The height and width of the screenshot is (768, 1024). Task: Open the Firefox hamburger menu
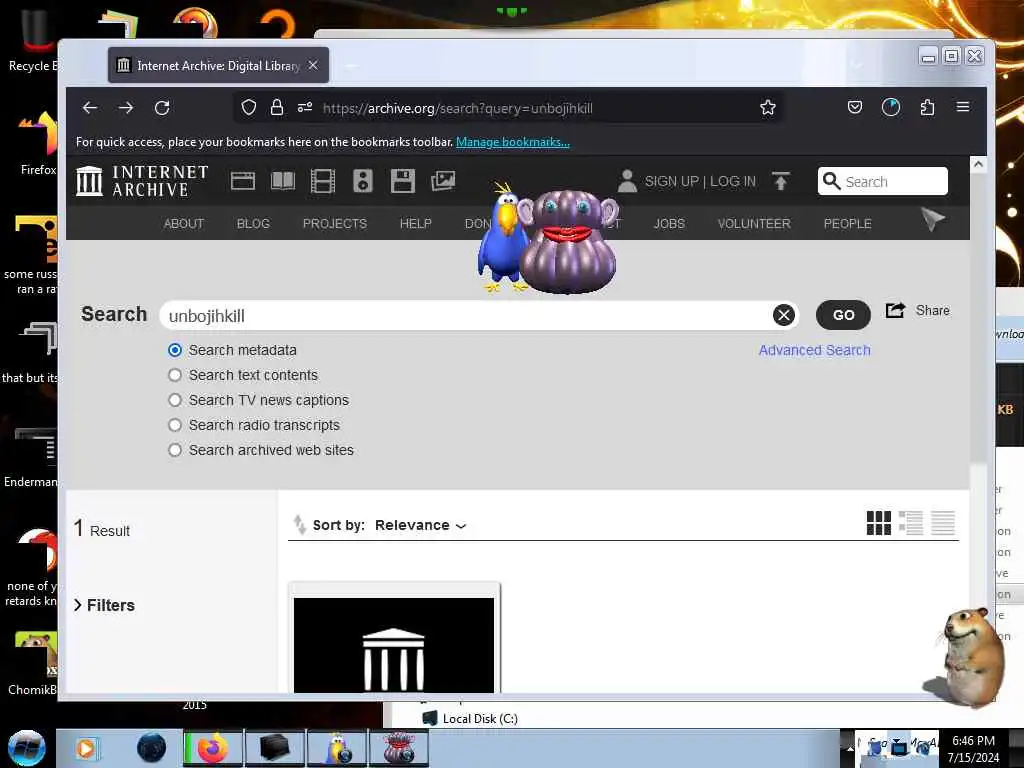(x=963, y=107)
